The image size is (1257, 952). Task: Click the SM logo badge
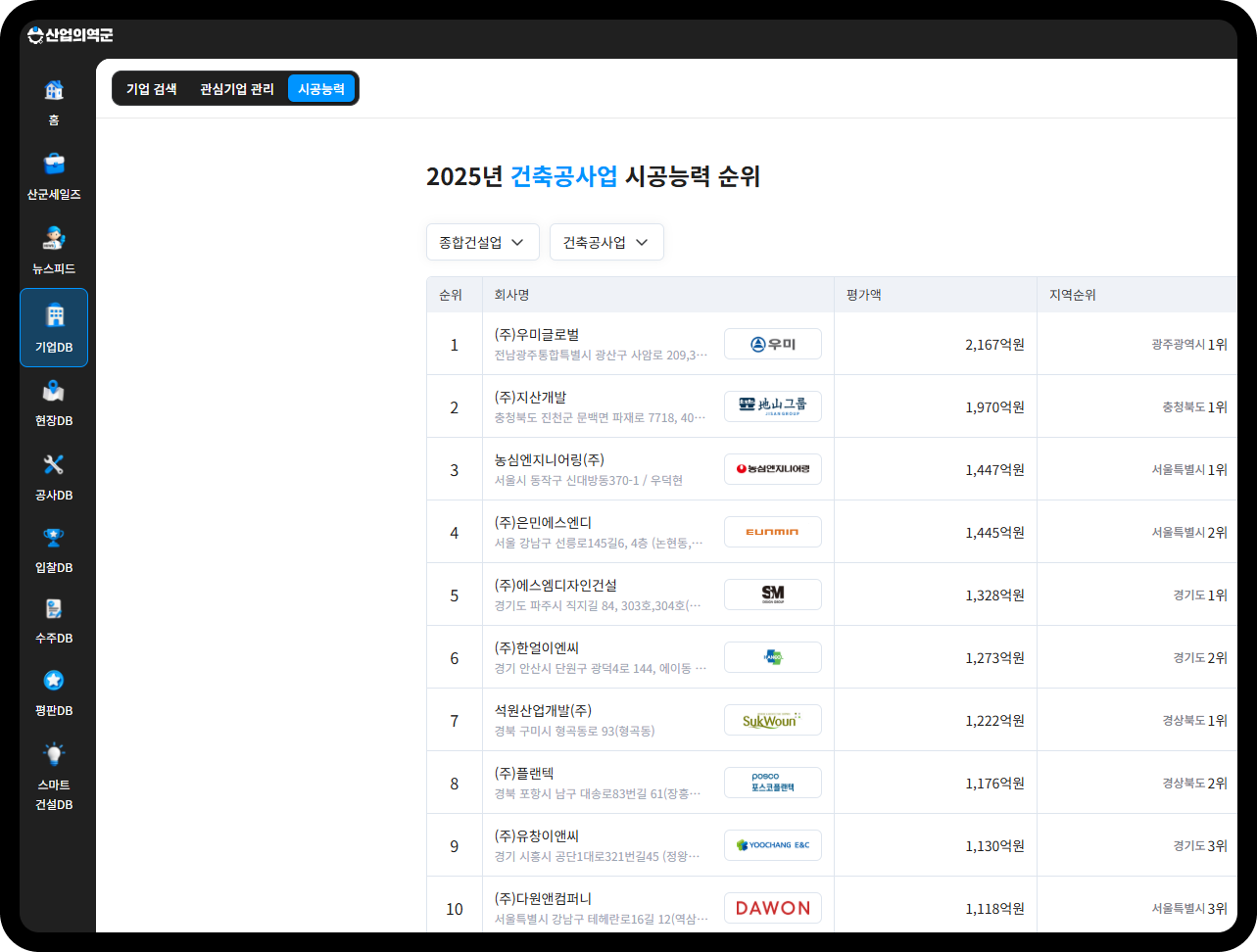point(773,595)
